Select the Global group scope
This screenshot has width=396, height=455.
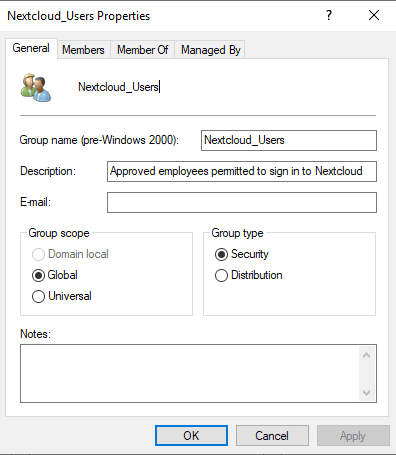coord(55,275)
